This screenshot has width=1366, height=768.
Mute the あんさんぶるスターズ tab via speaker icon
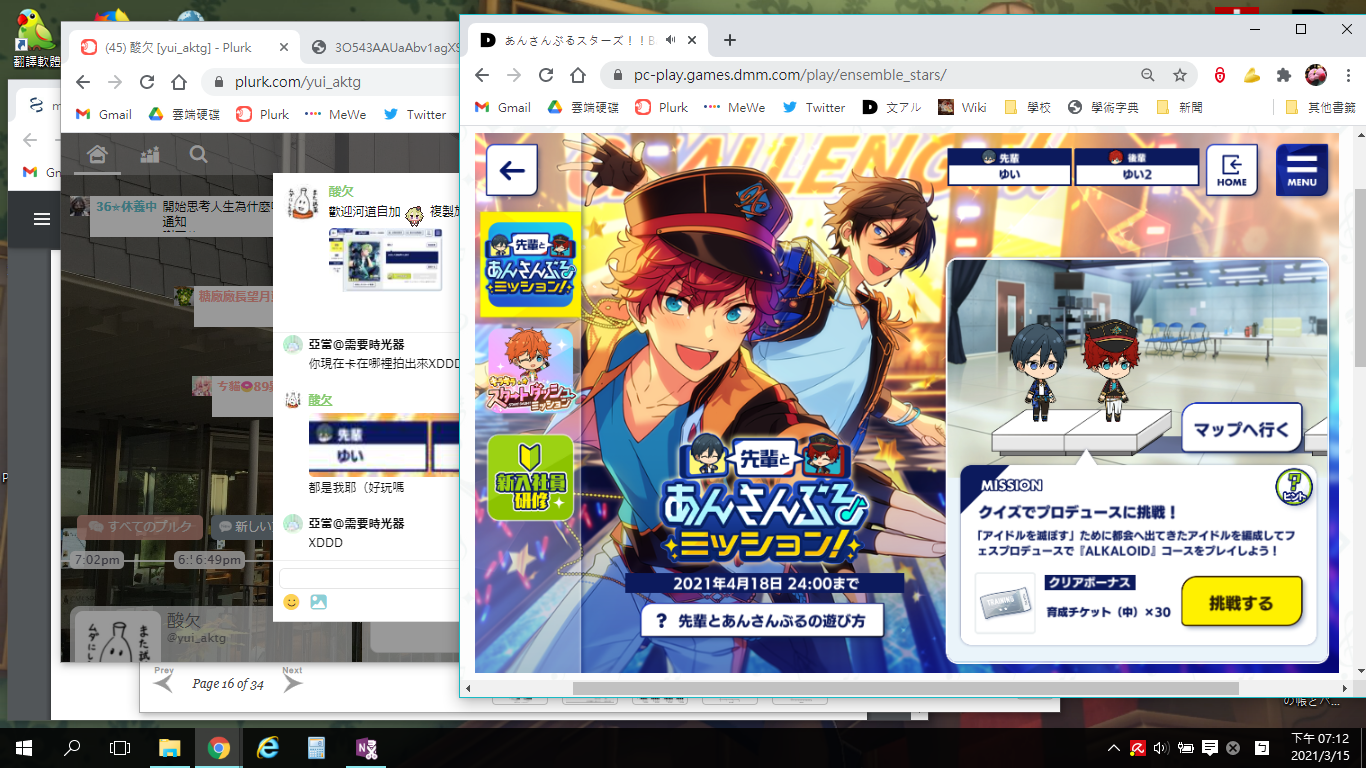coord(670,40)
